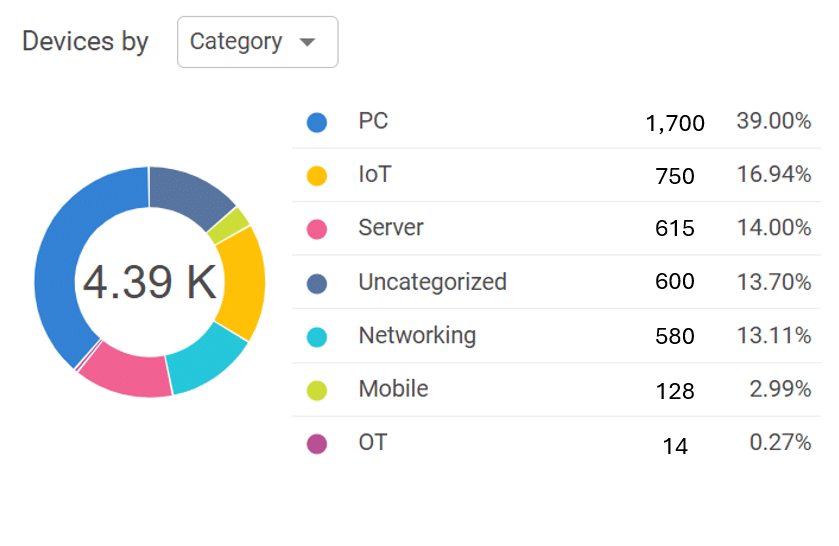The width and height of the screenshot is (839, 546).
Task: Click the 4.39 K total in donut center
Action: point(150,282)
